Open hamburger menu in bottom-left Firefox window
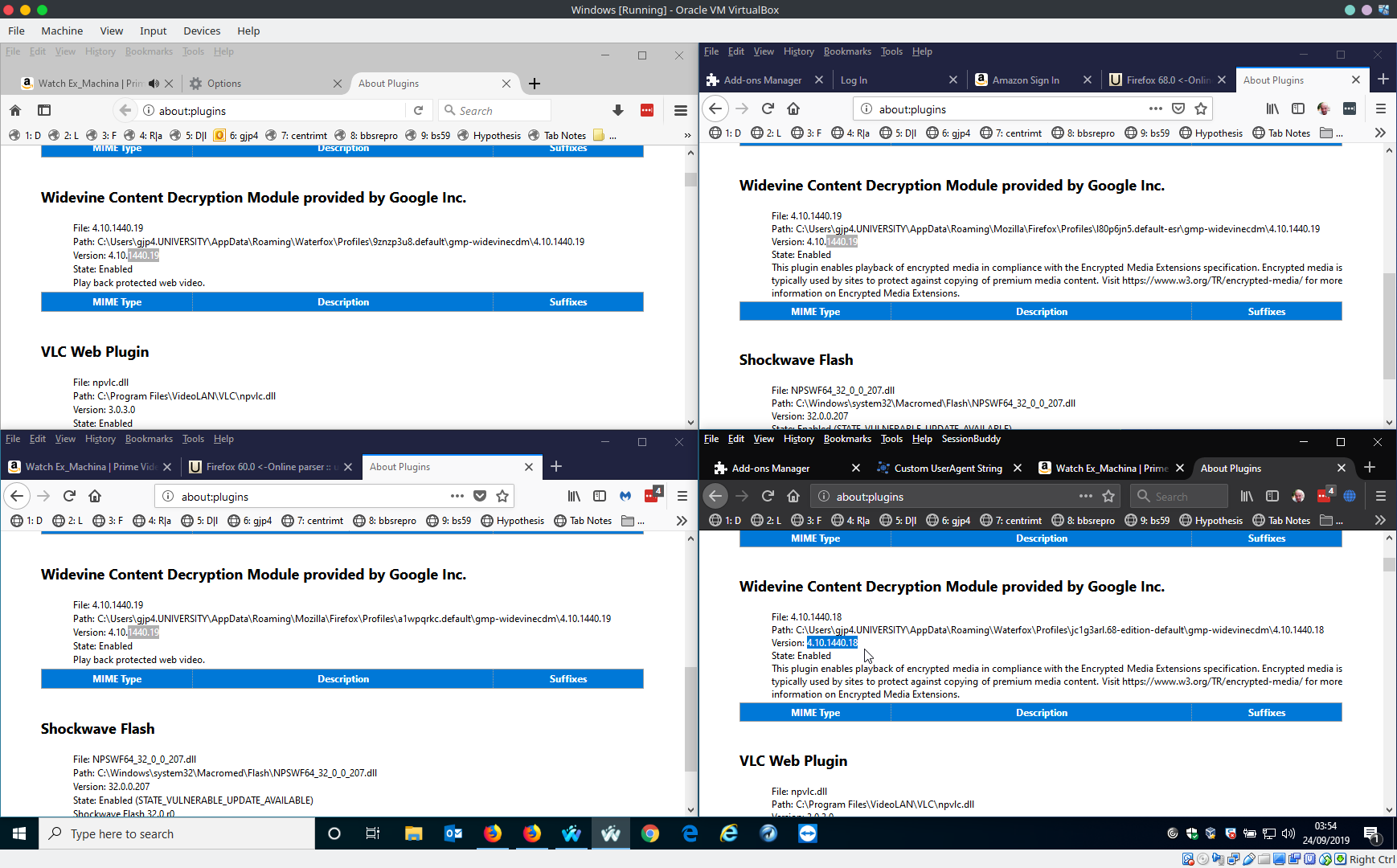The height and width of the screenshot is (868, 1397). tap(682, 496)
